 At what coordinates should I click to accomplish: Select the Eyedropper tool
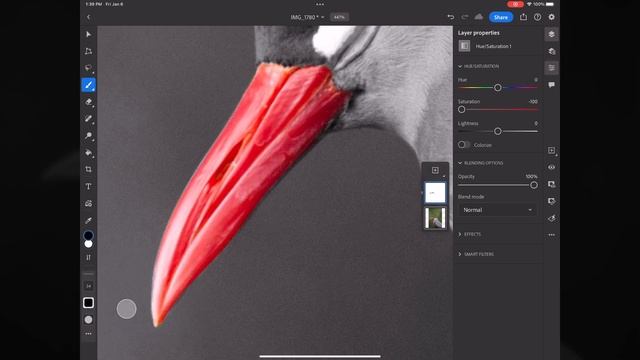pyautogui.click(x=89, y=220)
